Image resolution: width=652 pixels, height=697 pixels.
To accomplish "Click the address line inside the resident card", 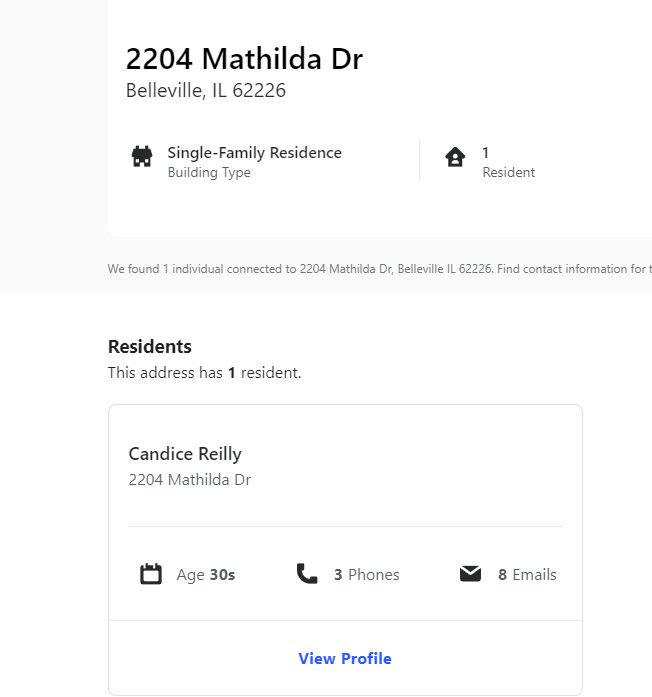I will (x=190, y=480).
